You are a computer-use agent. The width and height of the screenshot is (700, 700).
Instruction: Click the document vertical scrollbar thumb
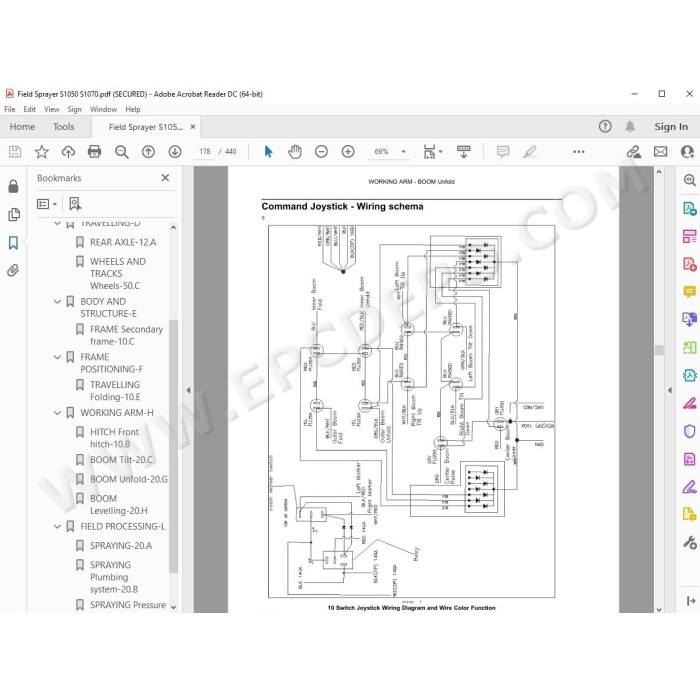click(x=659, y=350)
